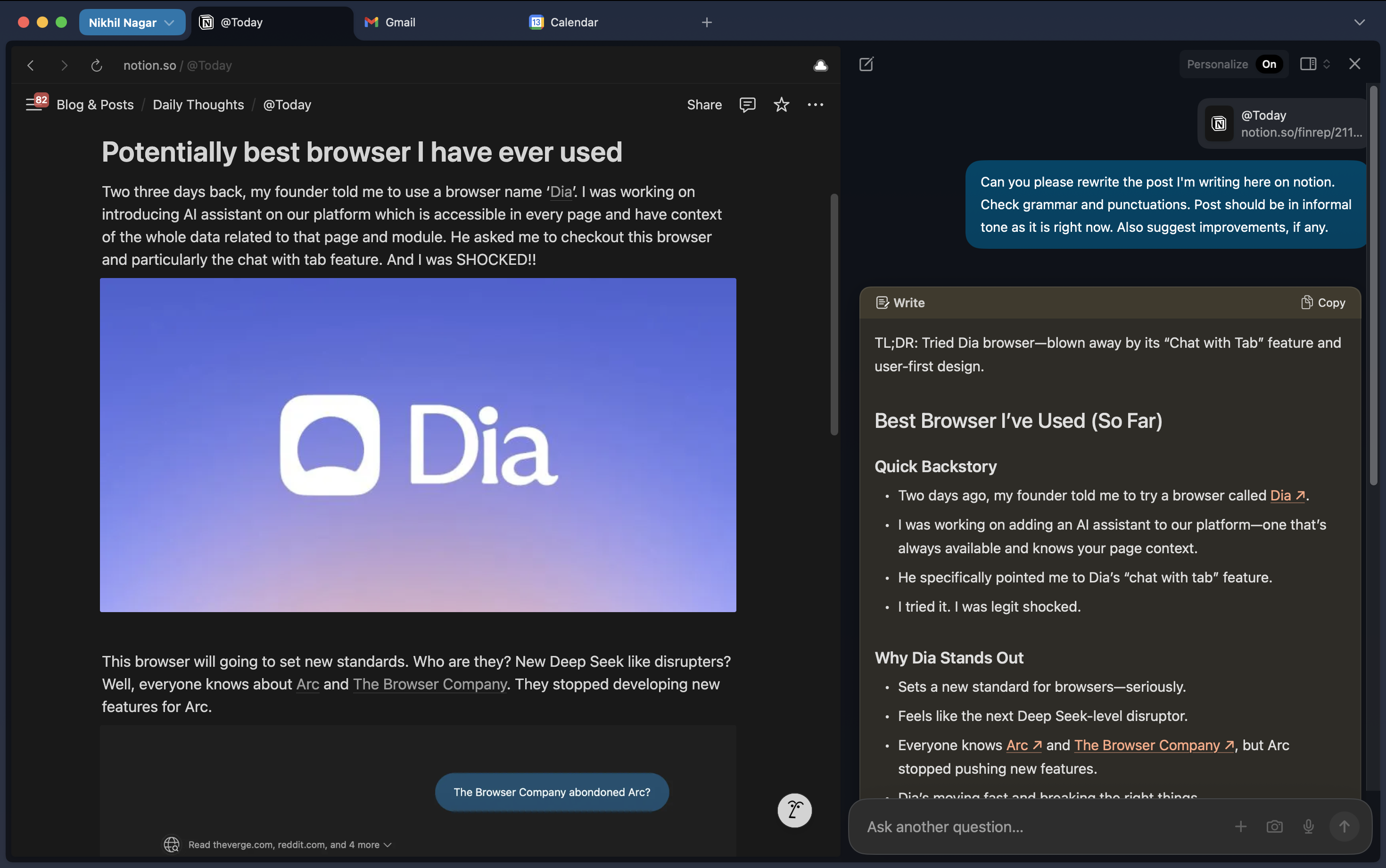
Task: Copy the rewritten response
Action: (1323, 303)
